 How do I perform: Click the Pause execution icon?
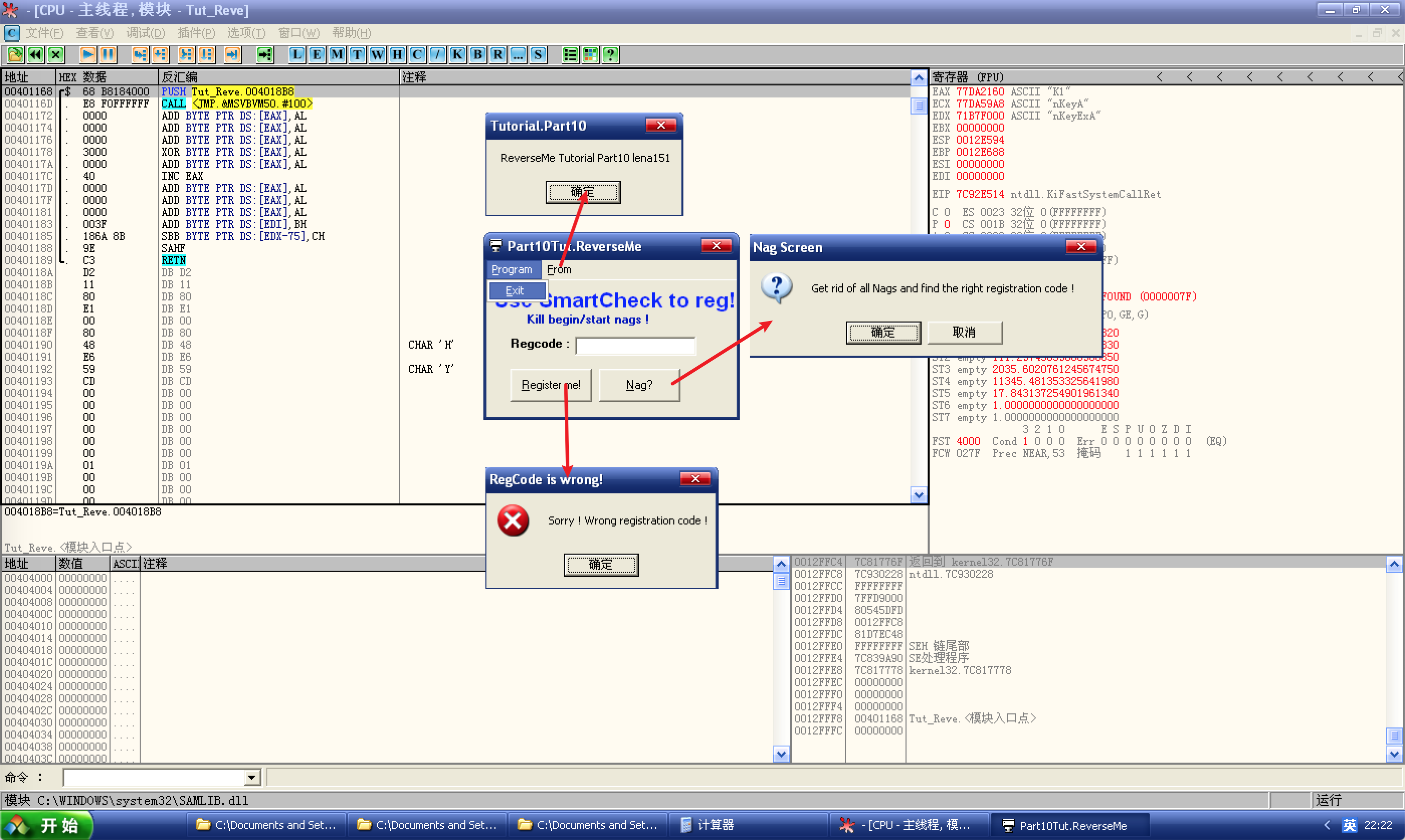pos(108,55)
